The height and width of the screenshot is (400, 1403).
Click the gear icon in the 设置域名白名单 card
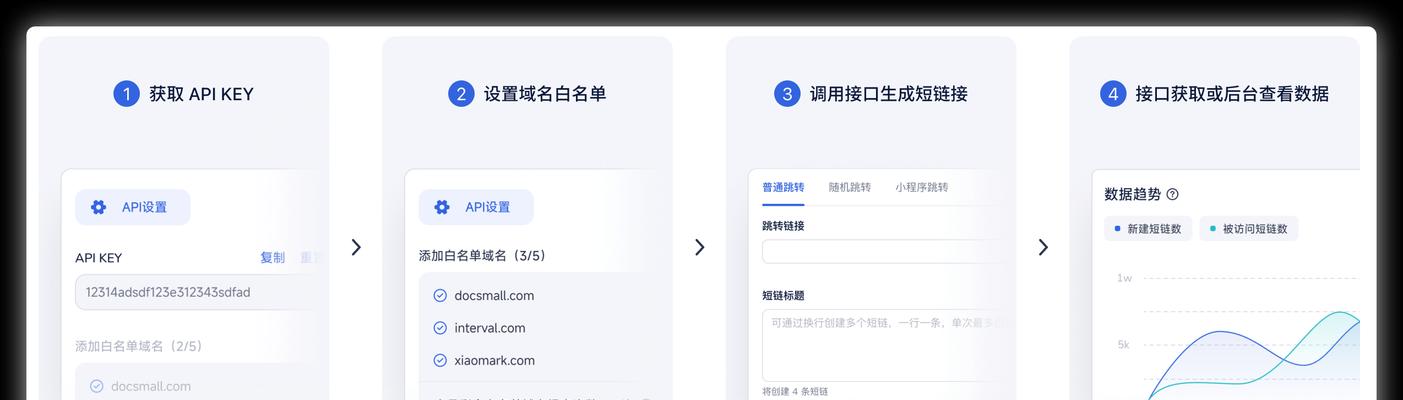441,207
